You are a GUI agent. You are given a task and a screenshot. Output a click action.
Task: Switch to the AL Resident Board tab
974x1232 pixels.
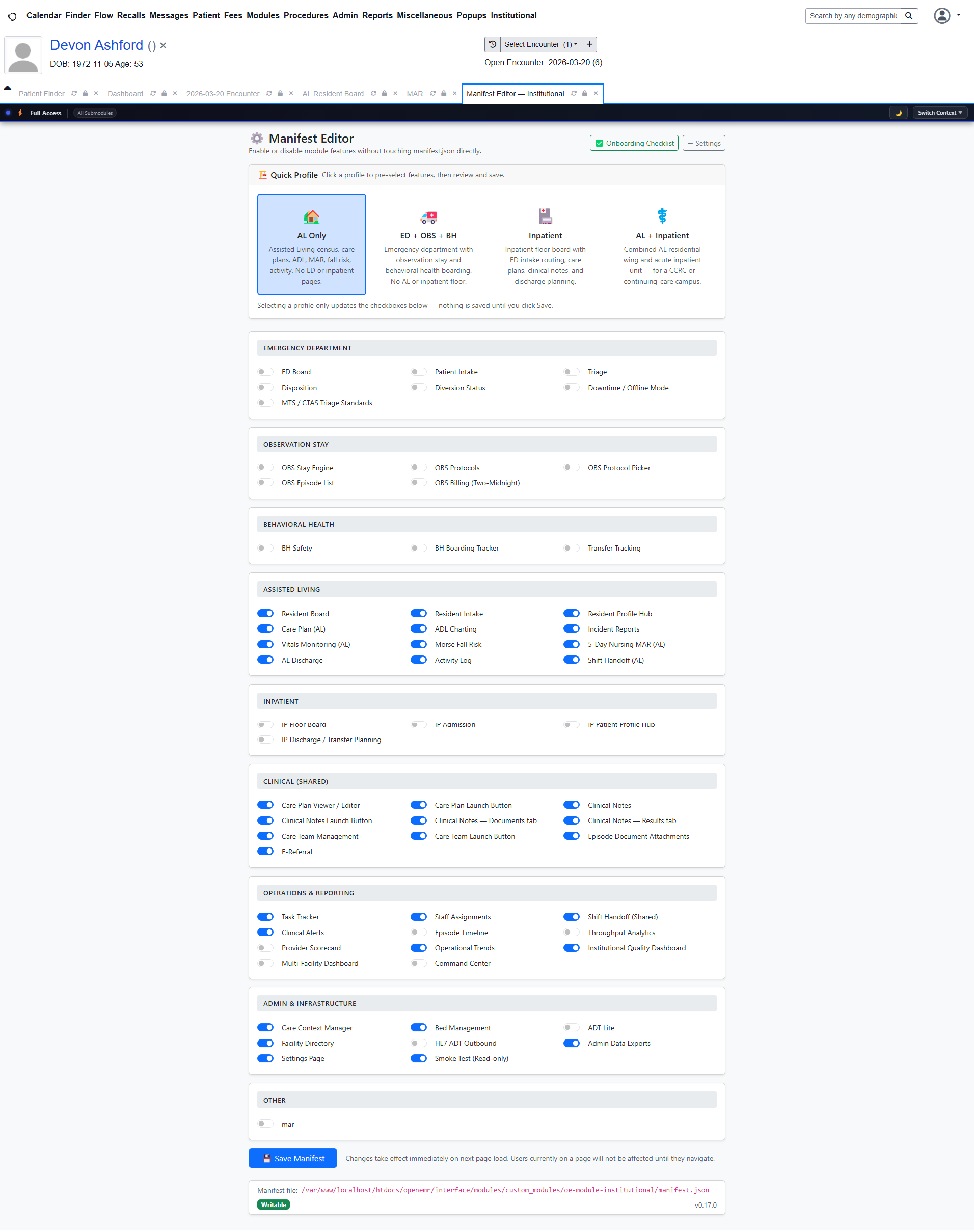(x=333, y=94)
